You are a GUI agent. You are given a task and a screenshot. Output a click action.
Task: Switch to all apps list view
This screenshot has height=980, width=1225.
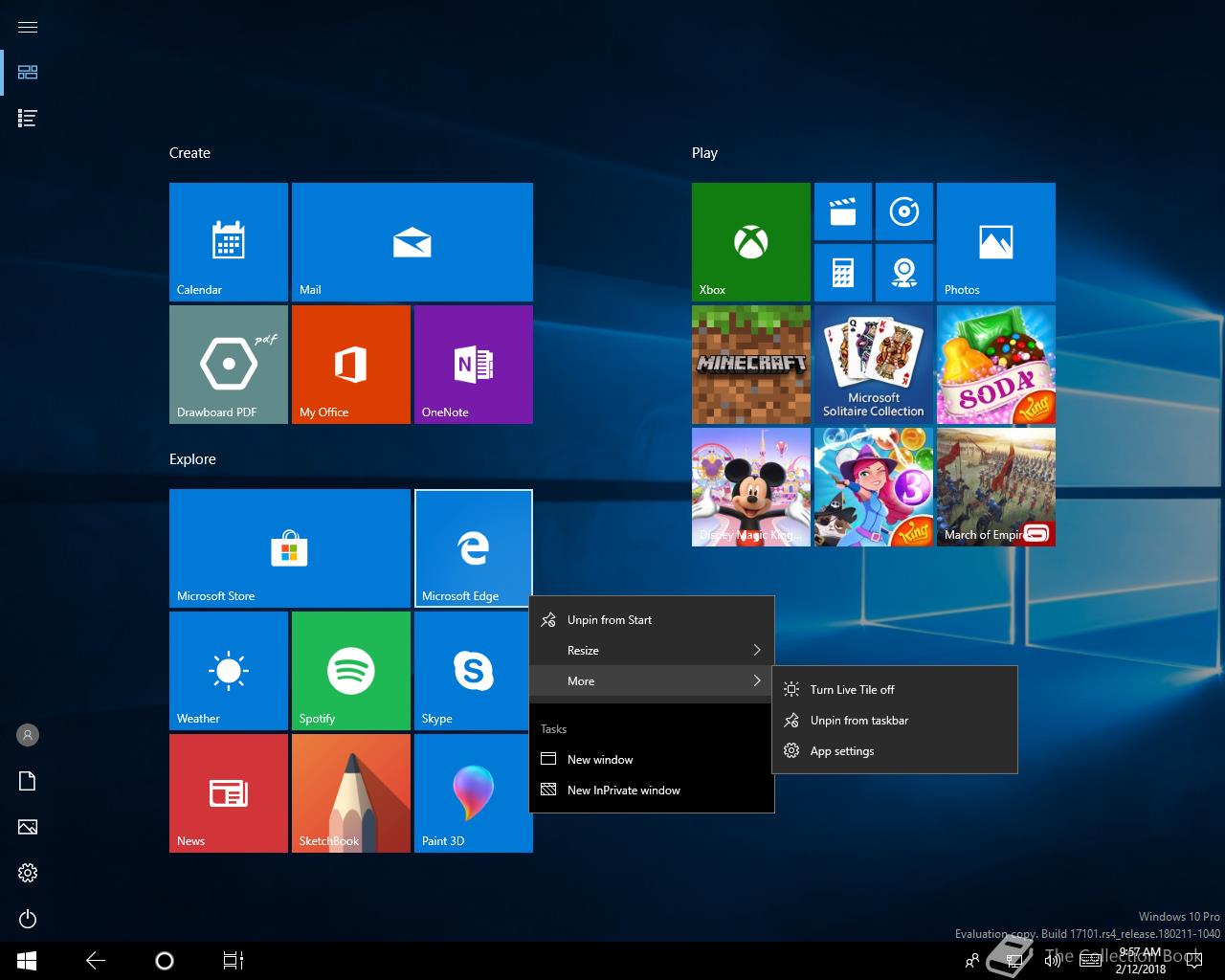coord(28,118)
